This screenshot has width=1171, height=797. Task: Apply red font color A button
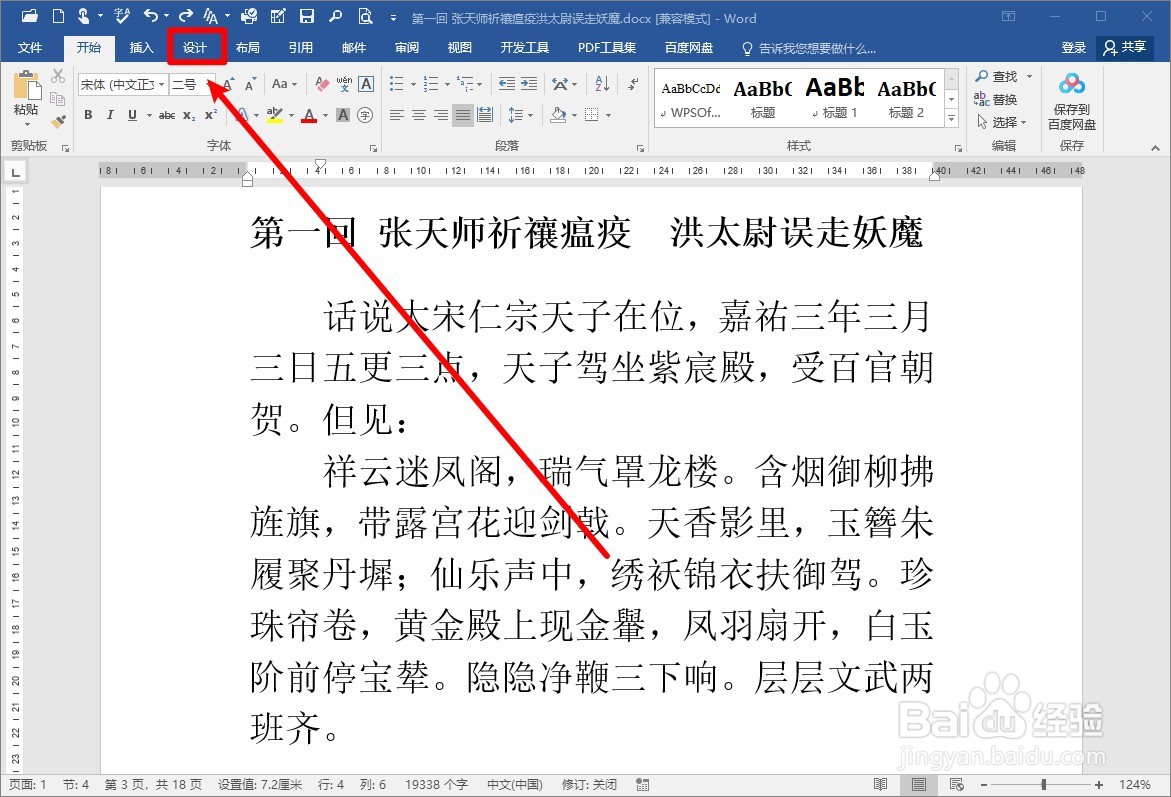click(310, 115)
